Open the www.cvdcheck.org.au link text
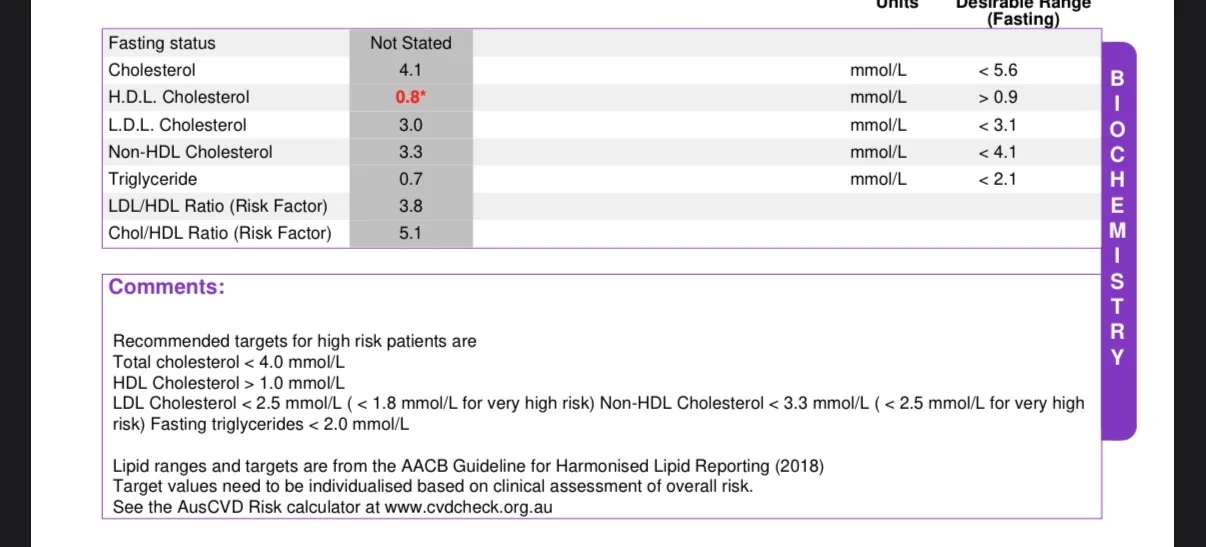Screen dimensions: 1206x547 tap(469, 507)
